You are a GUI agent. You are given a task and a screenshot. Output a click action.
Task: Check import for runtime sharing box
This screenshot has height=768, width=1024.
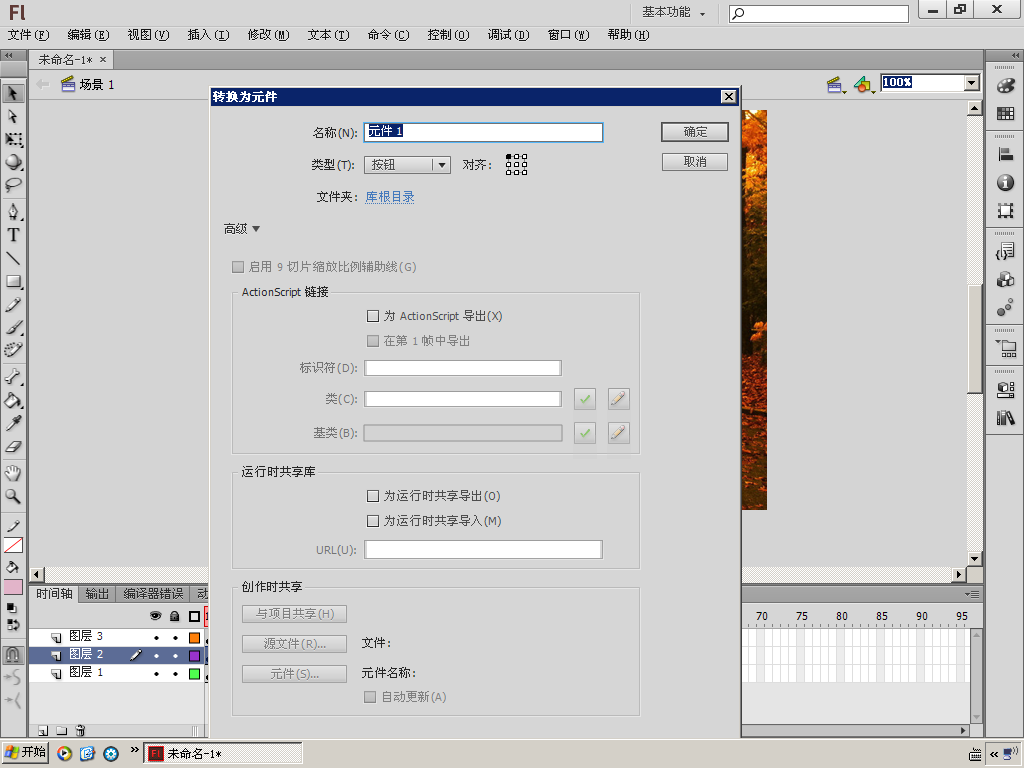(x=373, y=521)
